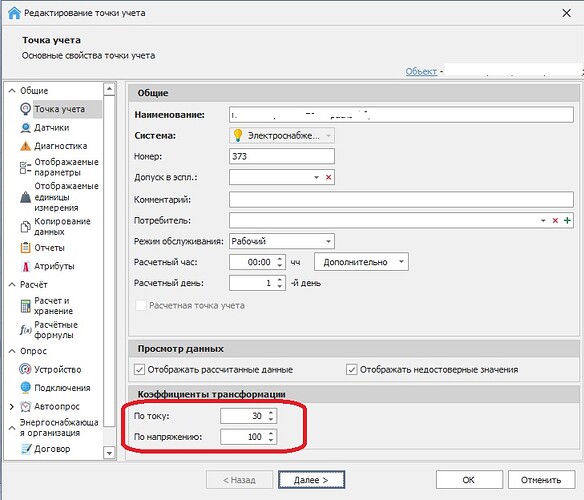Image resolution: width=584 pixels, height=500 pixels.
Task: Click the Номер field with 373
Action: (282, 156)
